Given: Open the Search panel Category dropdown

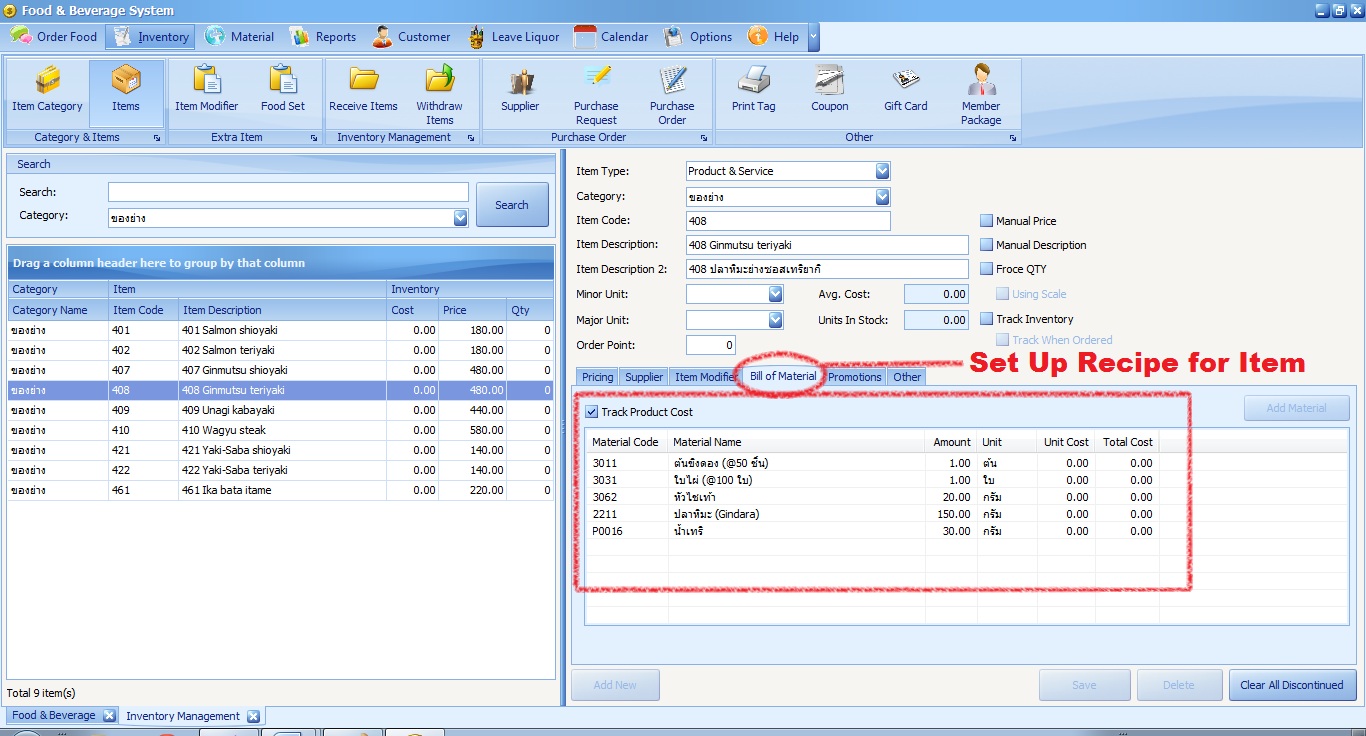Looking at the screenshot, I should point(460,217).
